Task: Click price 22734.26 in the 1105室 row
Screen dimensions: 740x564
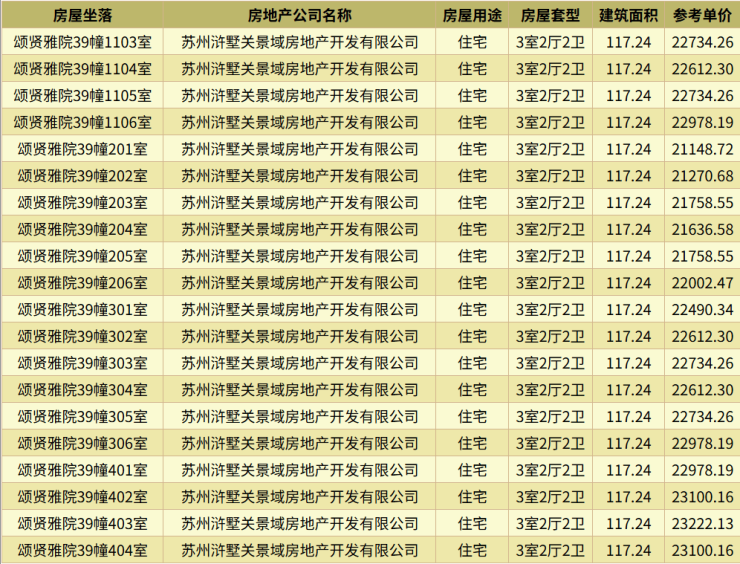Action: click(702, 96)
